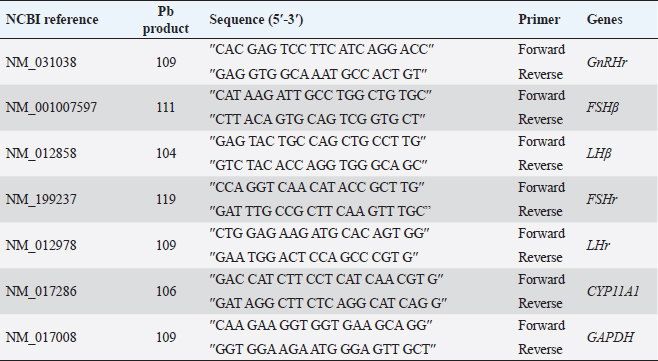Click the NM_012978 reference cell
Screen dimensions: 658x361
click(x=41, y=245)
